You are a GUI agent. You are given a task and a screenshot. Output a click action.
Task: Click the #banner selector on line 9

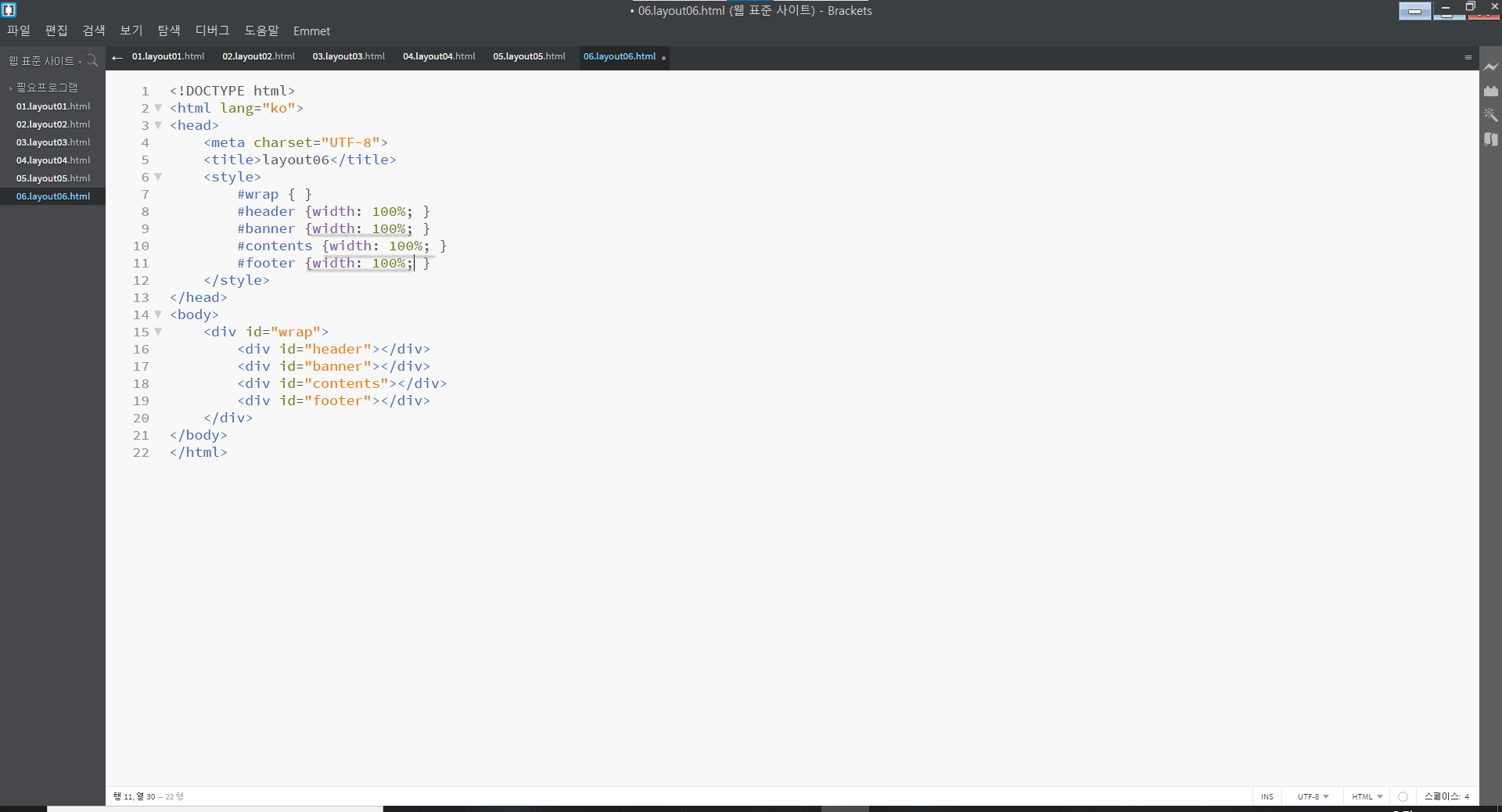pyautogui.click(x=267, y=228)
